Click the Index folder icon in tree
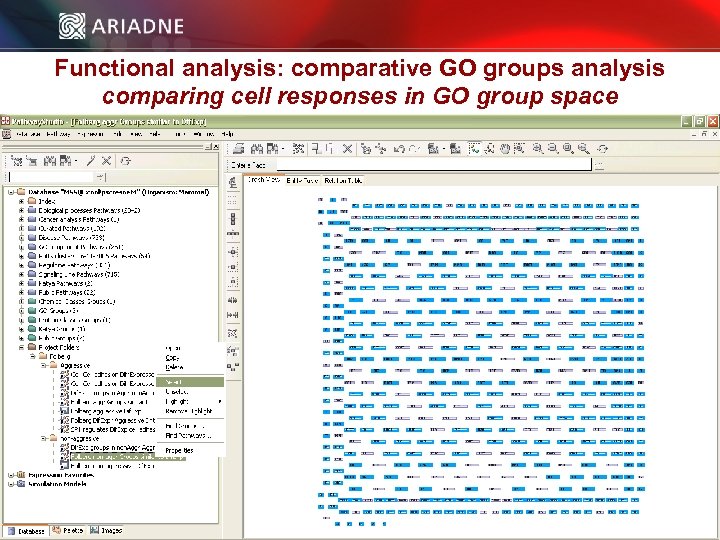Viewport: 720px width, 540px height. 32,201
